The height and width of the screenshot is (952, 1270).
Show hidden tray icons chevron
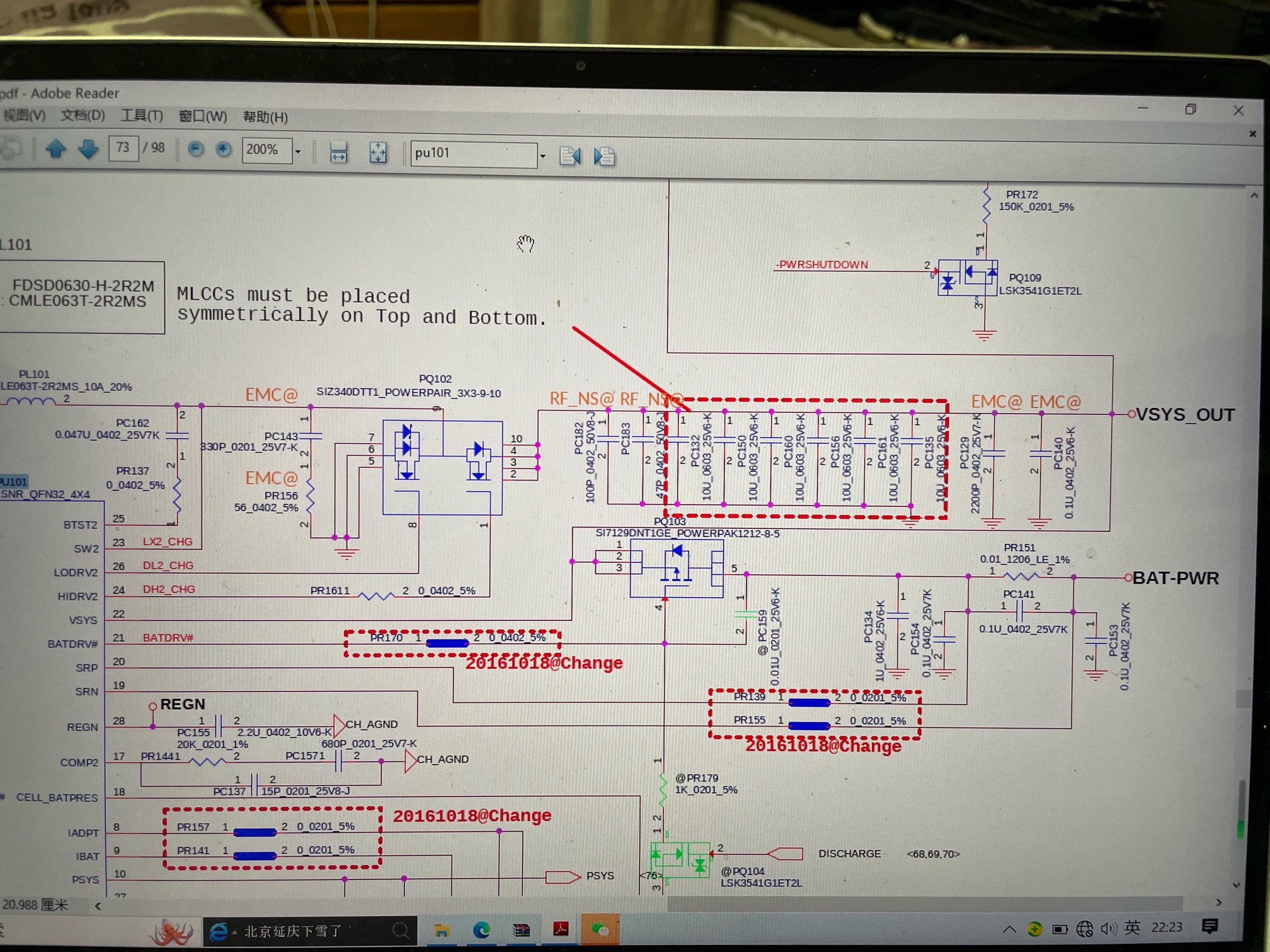[x=1009, y=929]
